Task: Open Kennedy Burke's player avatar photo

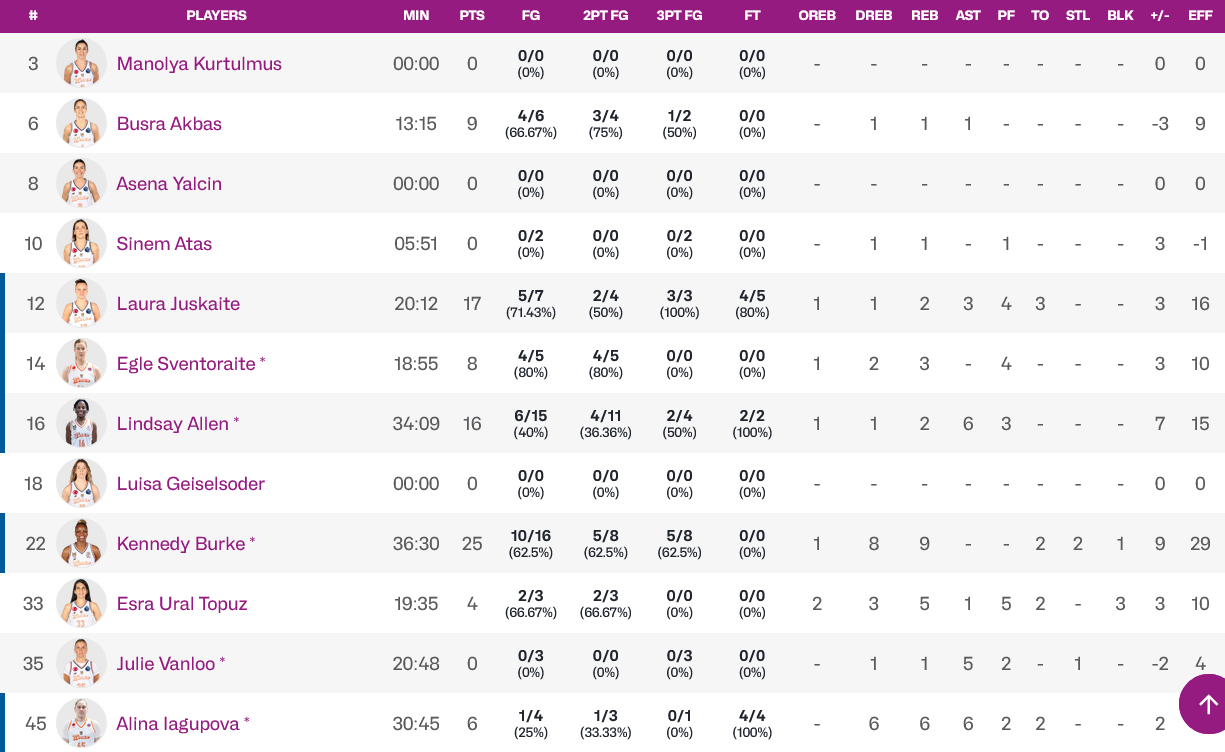Action: pyautogui.click(x=81, y=543)
